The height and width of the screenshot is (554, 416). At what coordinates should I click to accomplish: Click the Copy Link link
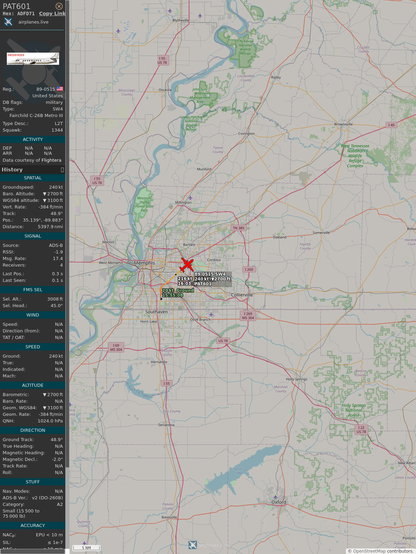coord(52,13)
